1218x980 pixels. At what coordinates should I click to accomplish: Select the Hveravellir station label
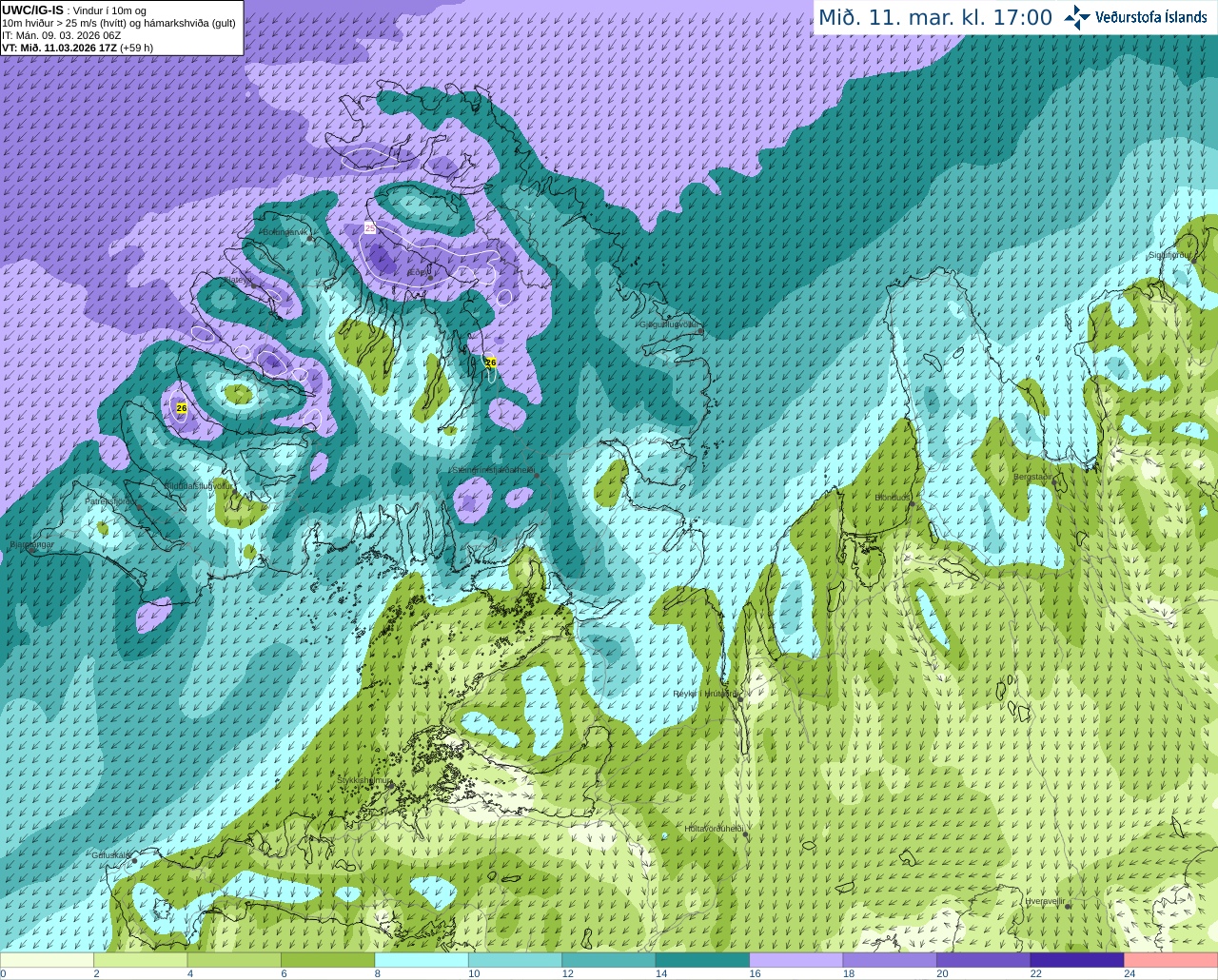click(1045, 900)
